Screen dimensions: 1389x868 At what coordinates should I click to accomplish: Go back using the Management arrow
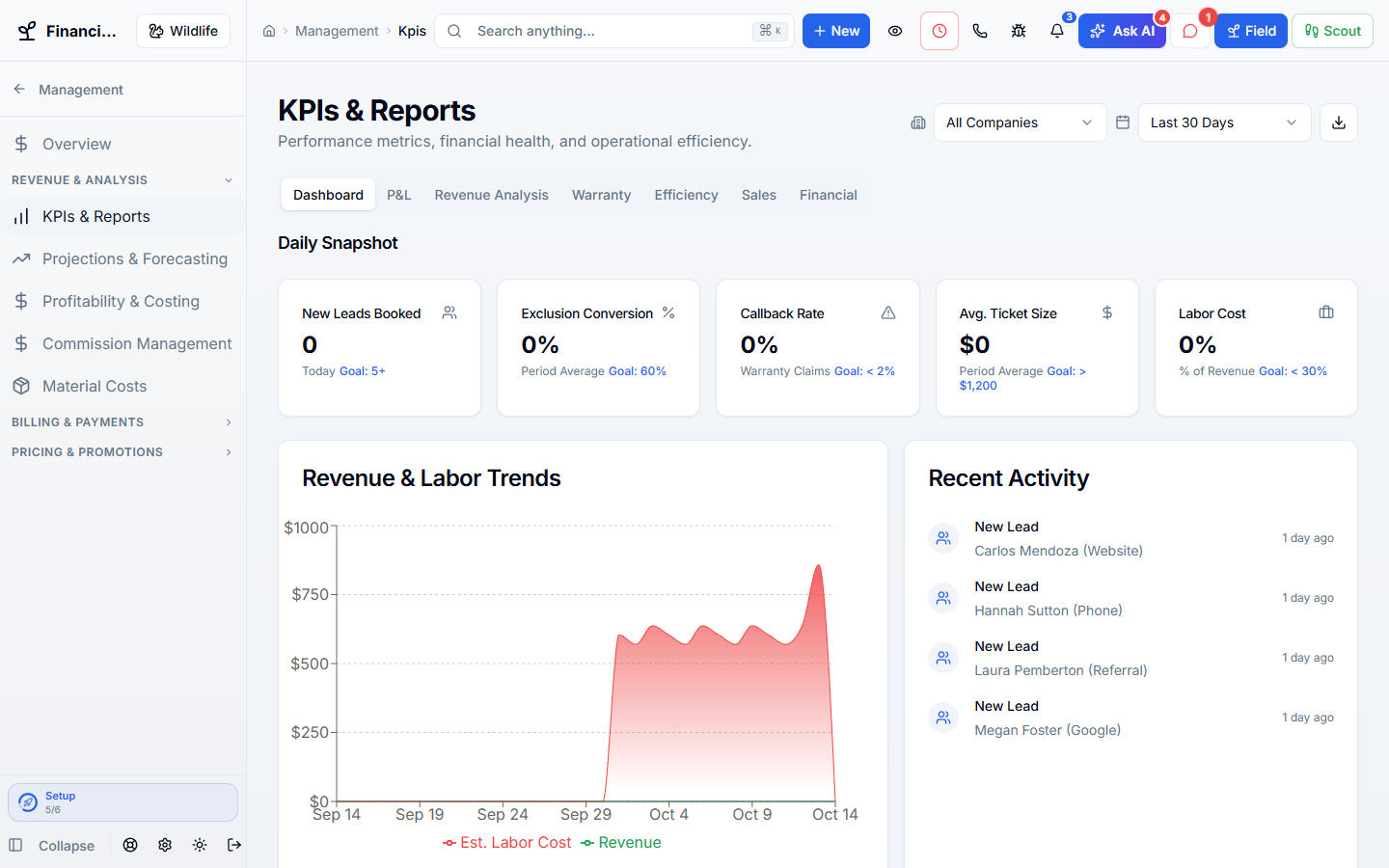(19, 89)
